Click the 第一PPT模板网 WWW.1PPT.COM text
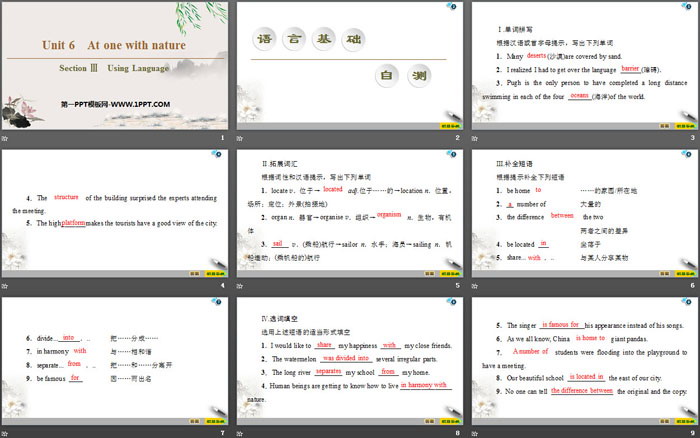The height and width of the screenshot is (438, 700). tap(115, 104)
